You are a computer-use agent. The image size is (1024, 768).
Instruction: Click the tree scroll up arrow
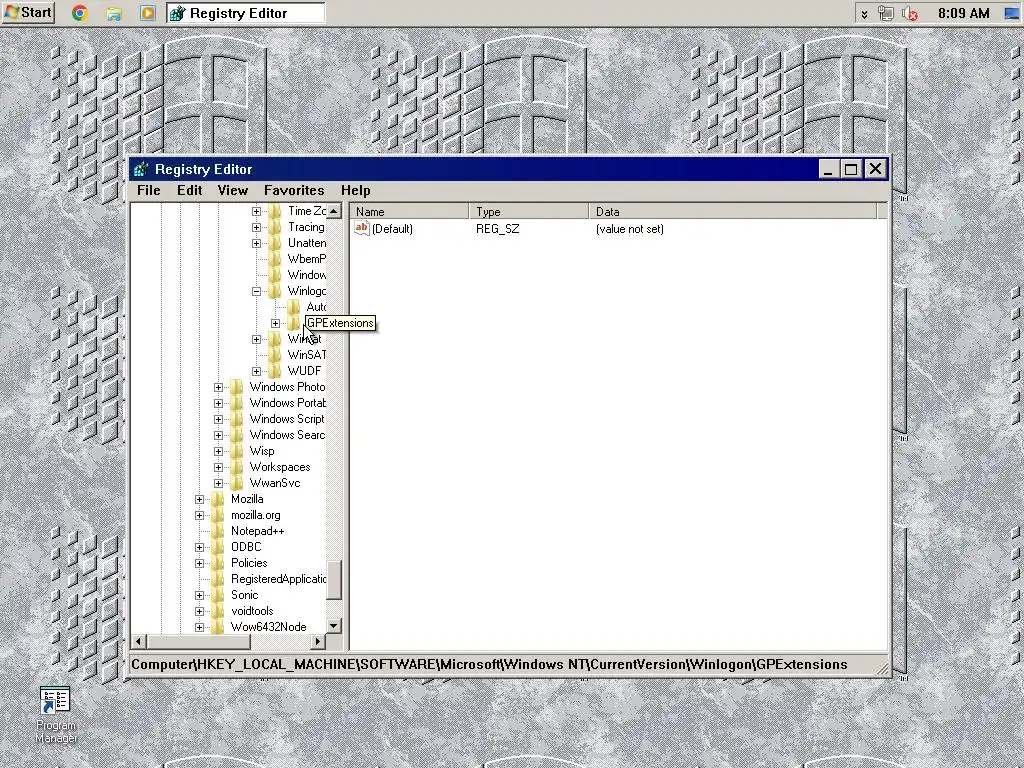pyautogui.click(x=334, y=211)
